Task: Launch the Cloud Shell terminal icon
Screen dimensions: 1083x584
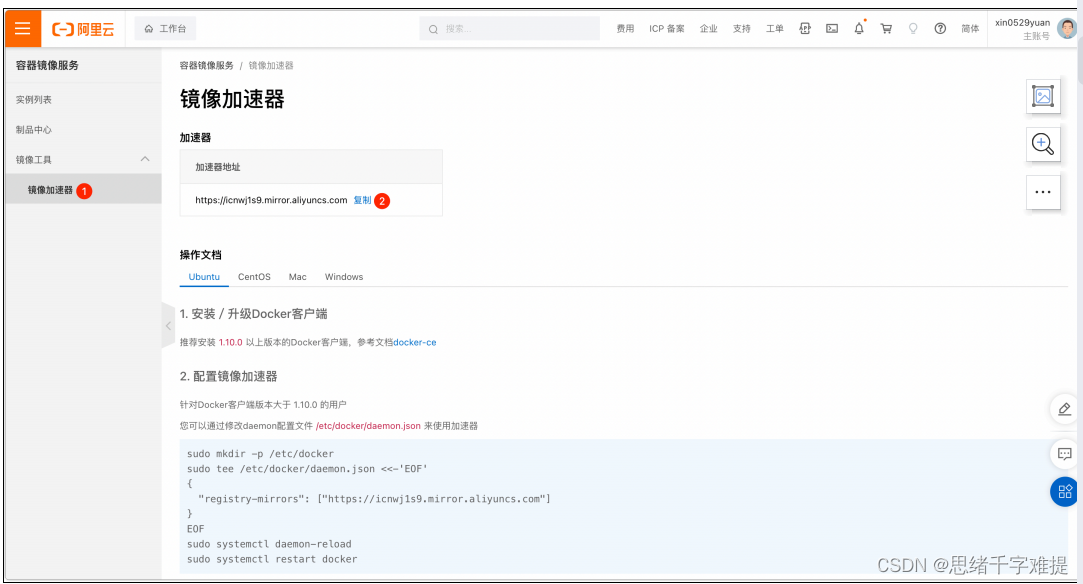Action: pyautogui.click(x=832, y=28)
